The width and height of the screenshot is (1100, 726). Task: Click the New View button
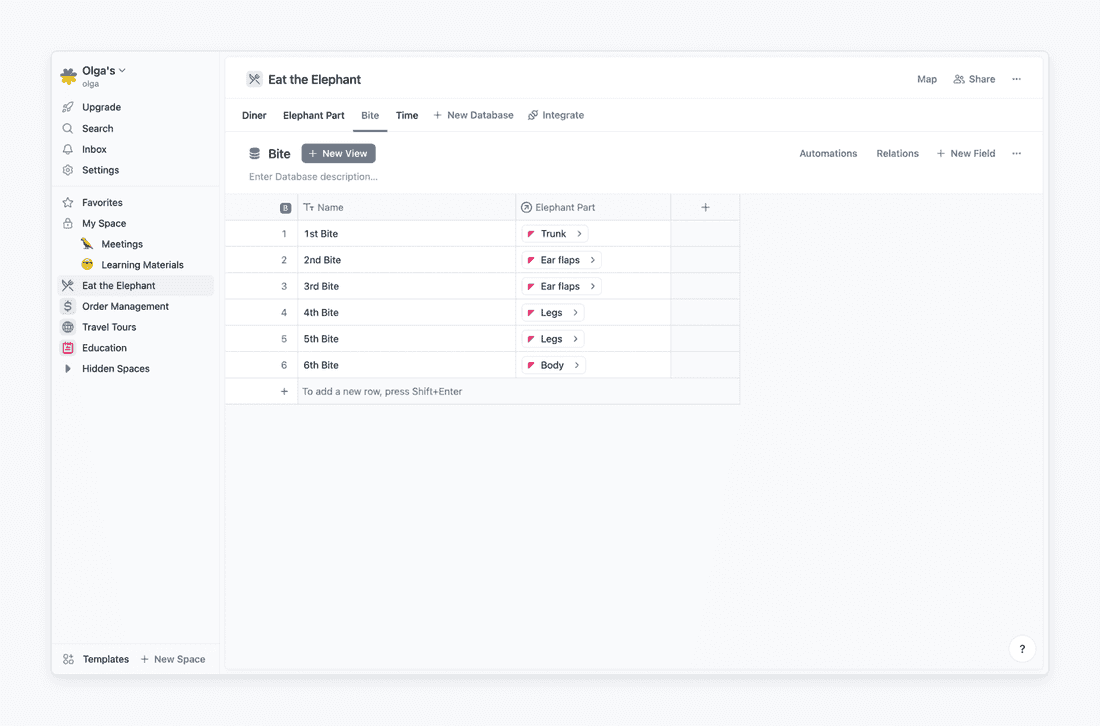tap(338, 154)
